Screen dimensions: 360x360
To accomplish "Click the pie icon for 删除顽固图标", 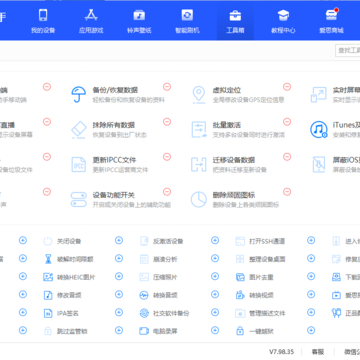I will click(x=199, y=199).
